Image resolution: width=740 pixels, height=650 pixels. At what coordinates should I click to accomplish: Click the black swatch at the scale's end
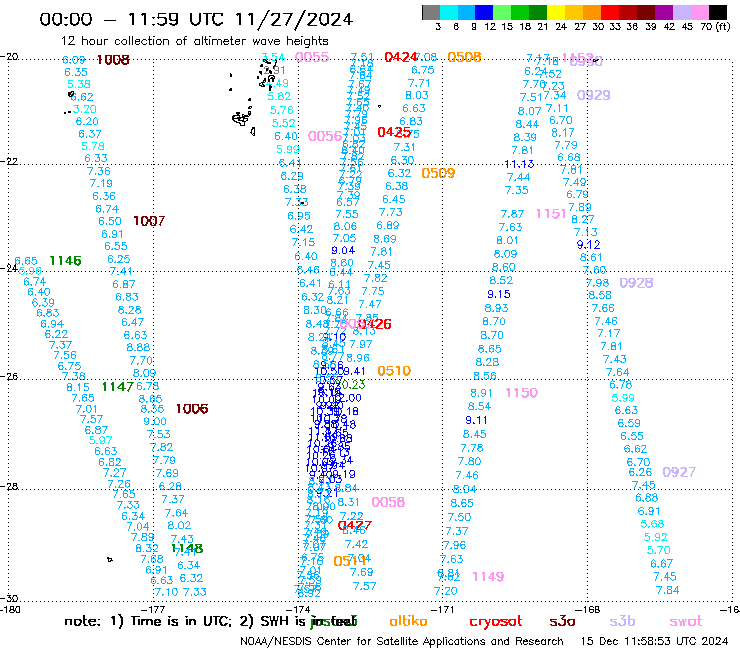[718, 12]
